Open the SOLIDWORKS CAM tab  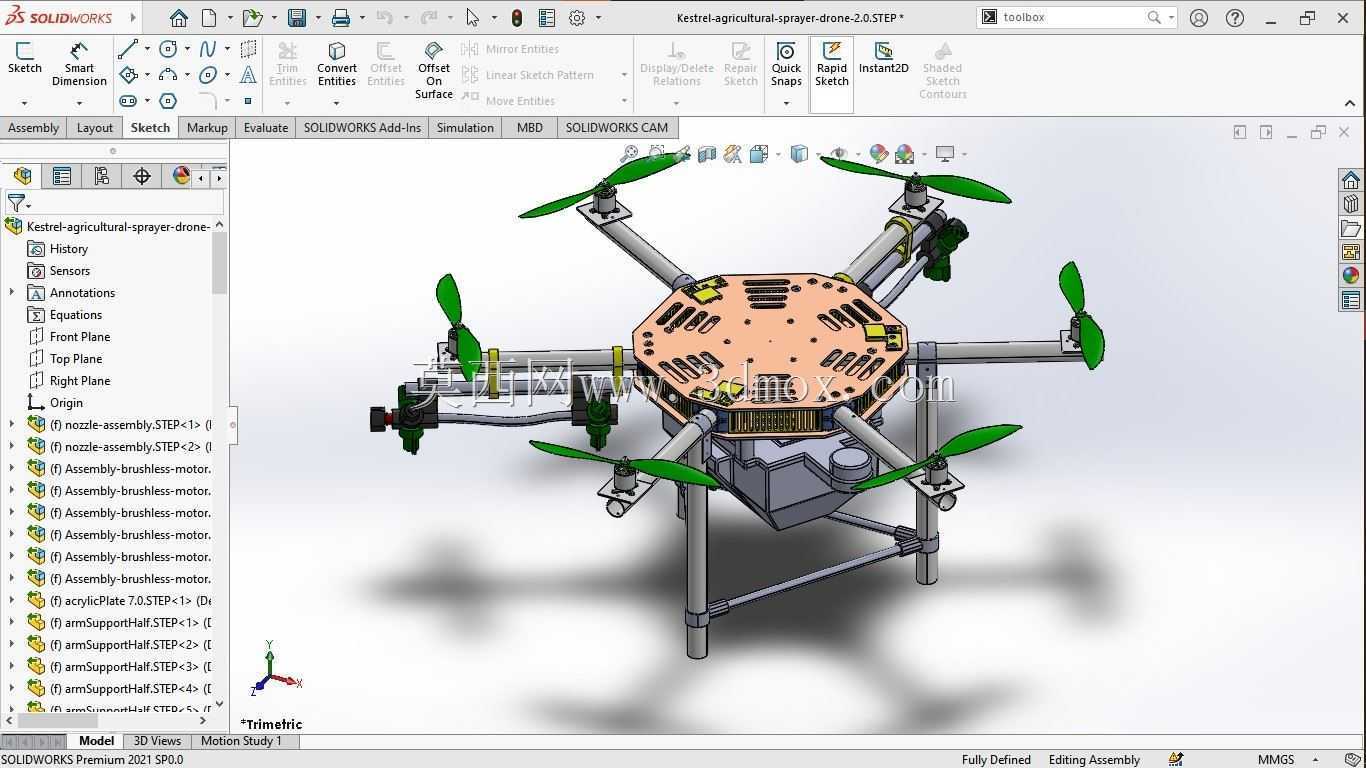tap(616, 128)
